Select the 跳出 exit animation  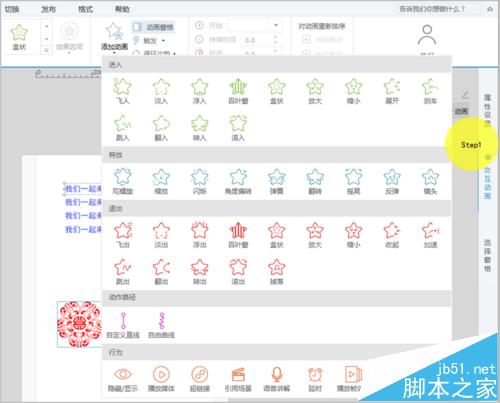coord(123,272)
